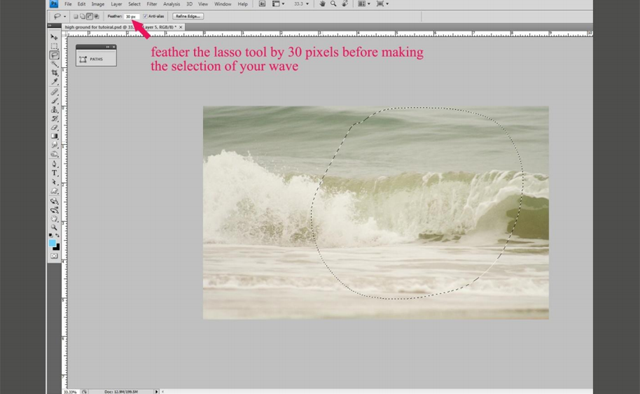Open the Help menu
This screenshot has height=394, width=640.
pos(243,4)
